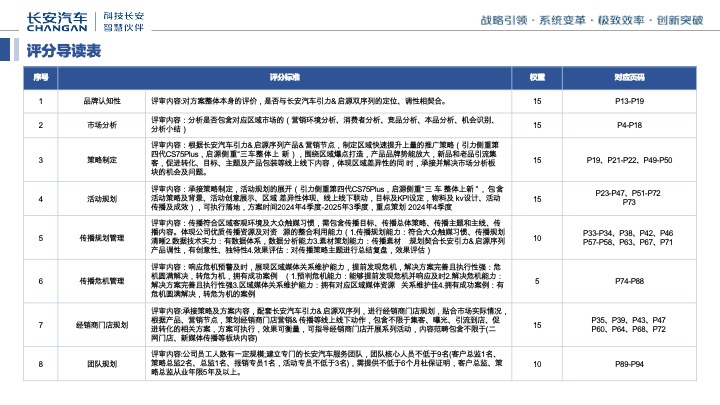Select weight value 10 in row 8
The width and height of the screenshot is (720, 405).
(x=537, y=364)
